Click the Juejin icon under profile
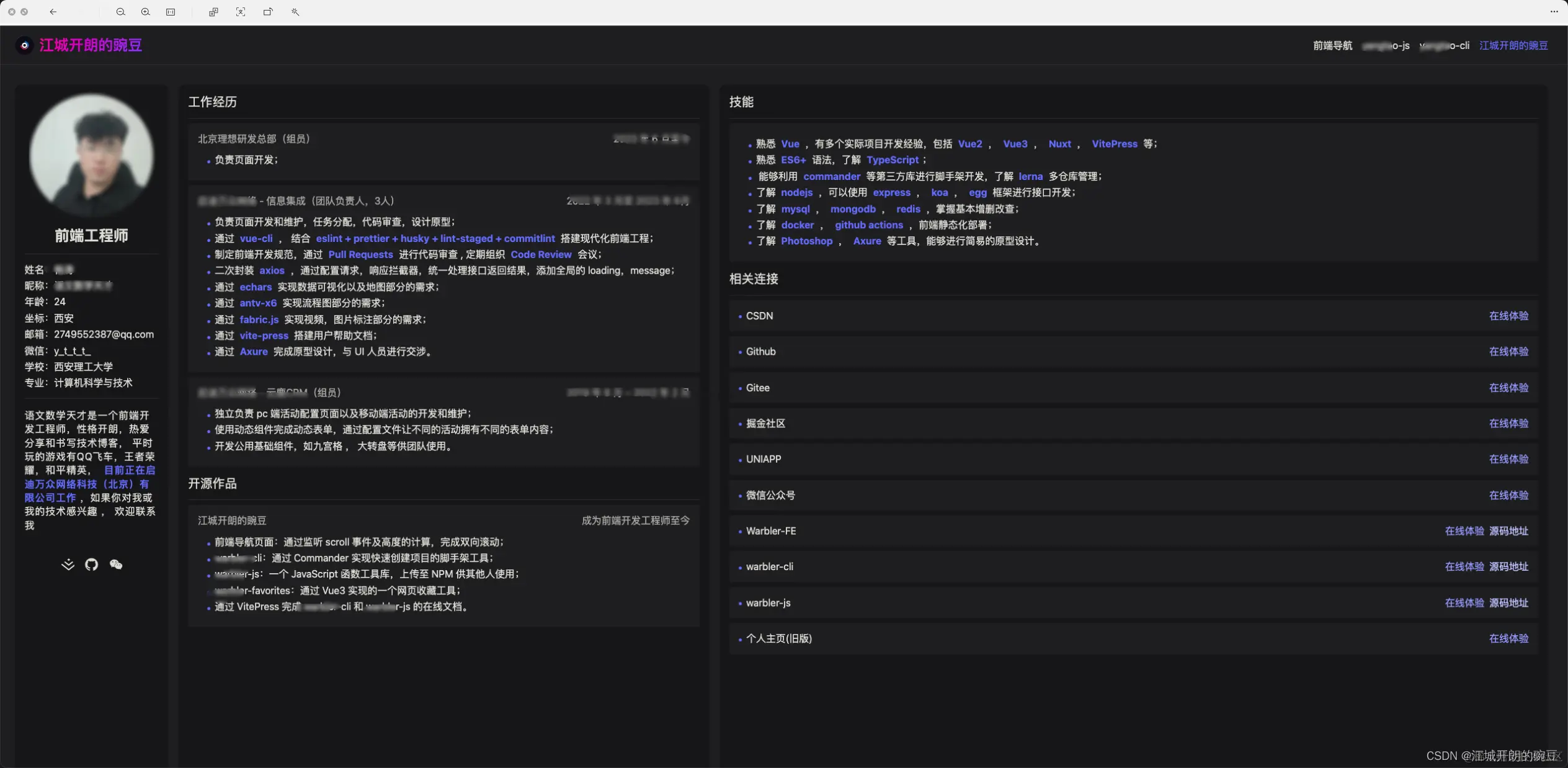The width and height of the screenshot is (1568, 768). (68, 565)
